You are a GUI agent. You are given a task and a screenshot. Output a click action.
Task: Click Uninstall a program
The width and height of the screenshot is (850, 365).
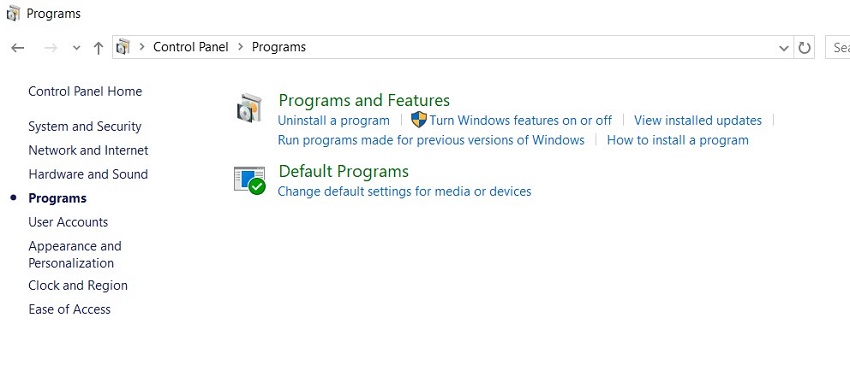click(333, 120)
